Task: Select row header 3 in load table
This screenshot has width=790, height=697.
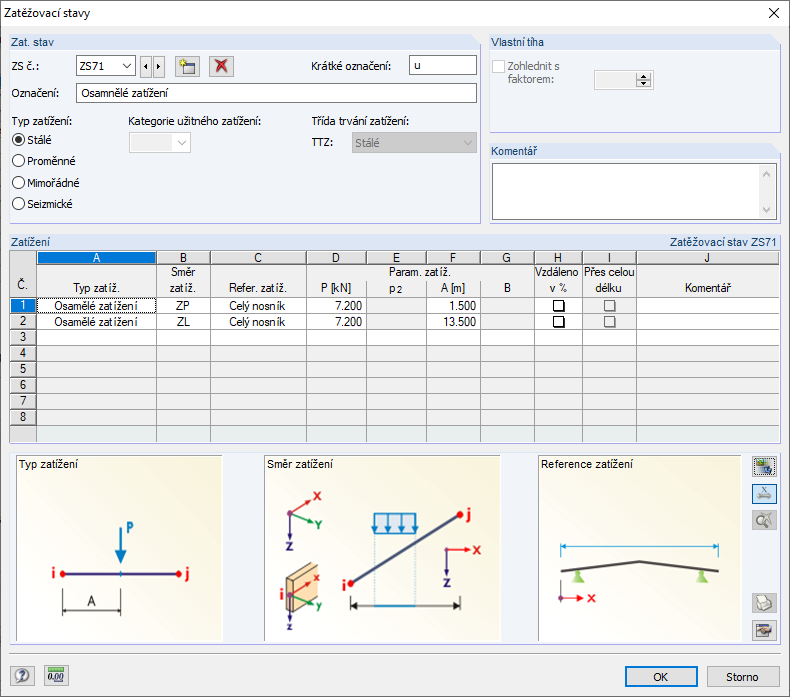Action: [x=23, y=337]
